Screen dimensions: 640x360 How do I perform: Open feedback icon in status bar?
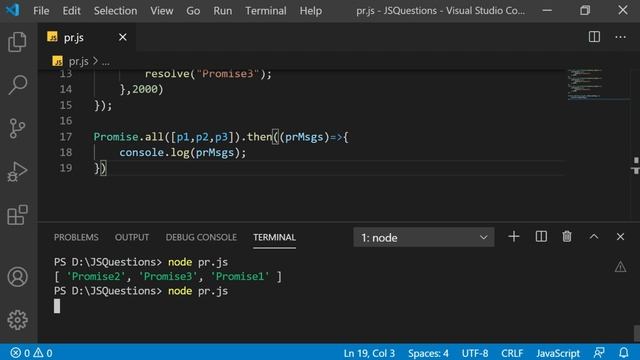click(x=599, y=353)
